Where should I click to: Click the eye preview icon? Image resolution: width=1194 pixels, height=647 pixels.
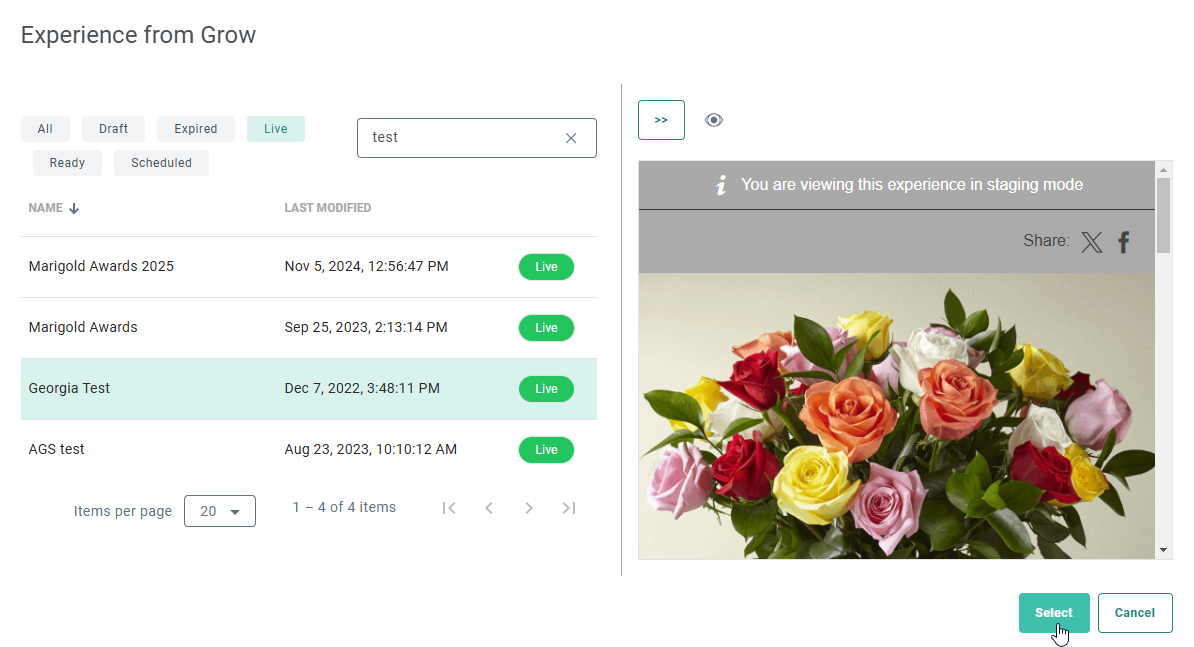pos(713,120)
